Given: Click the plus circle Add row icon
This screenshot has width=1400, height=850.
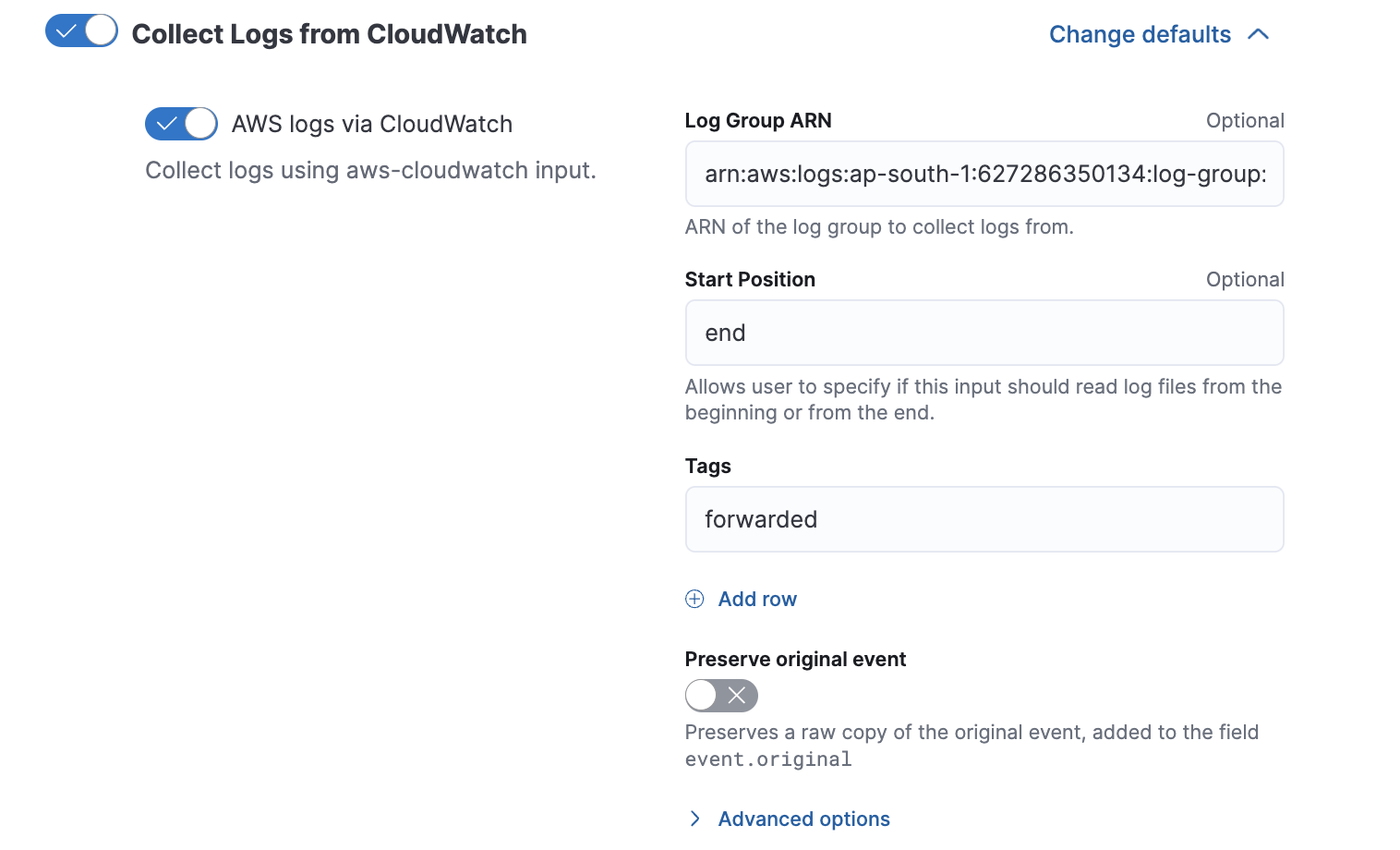Looking at the screenshot, I should click(694, 599).
